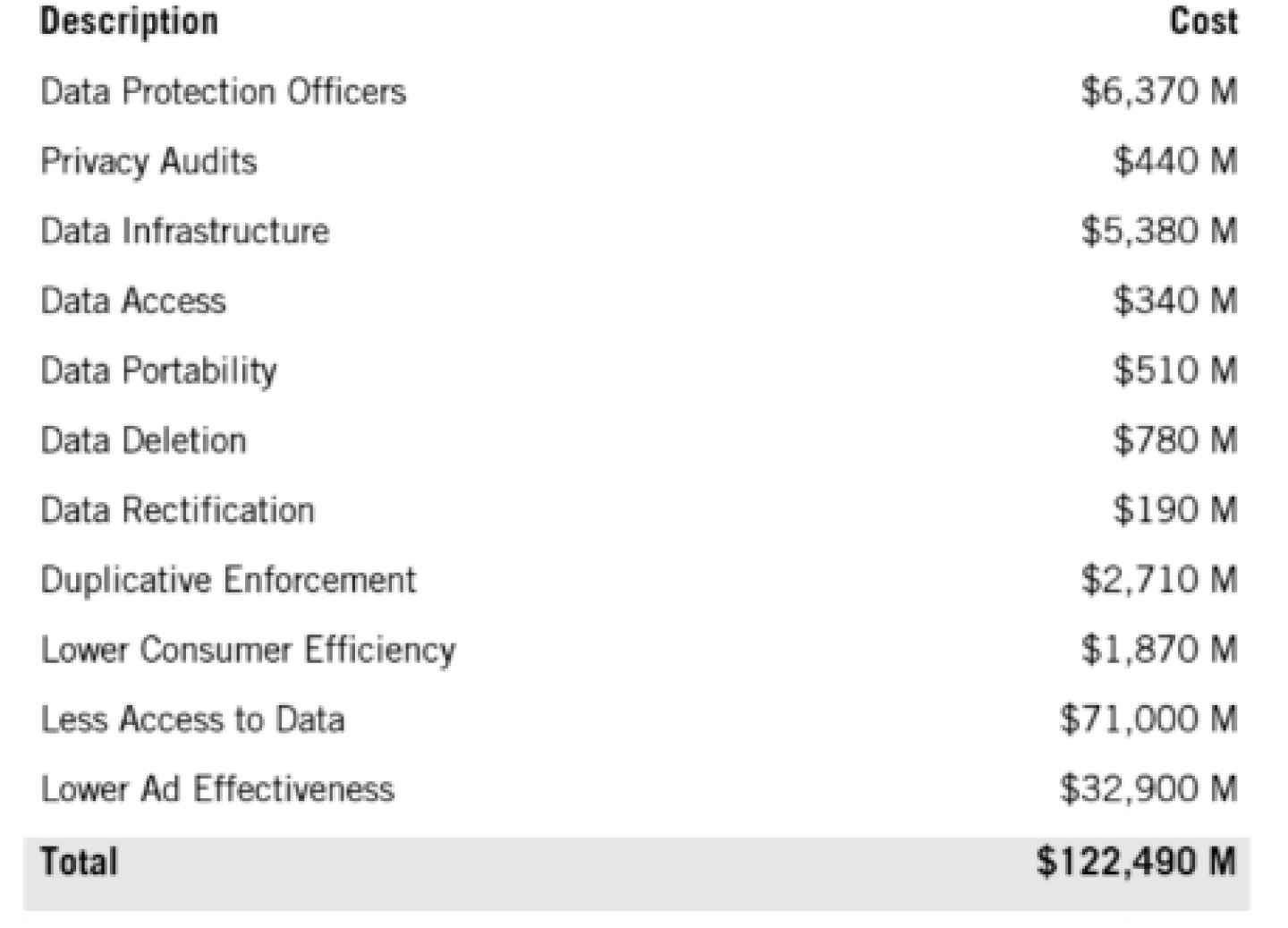Click the $71,000 M Less Access value
Screen dimensions: 1288x928
pyautogui.click(x=1148, y=719)
